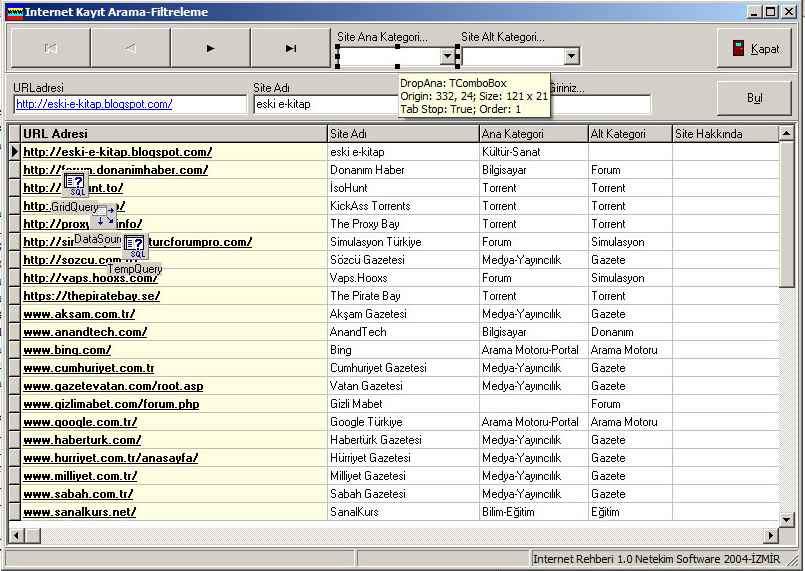Click the first record navigation button
The image size is (805, 571).
click(50, 48)
